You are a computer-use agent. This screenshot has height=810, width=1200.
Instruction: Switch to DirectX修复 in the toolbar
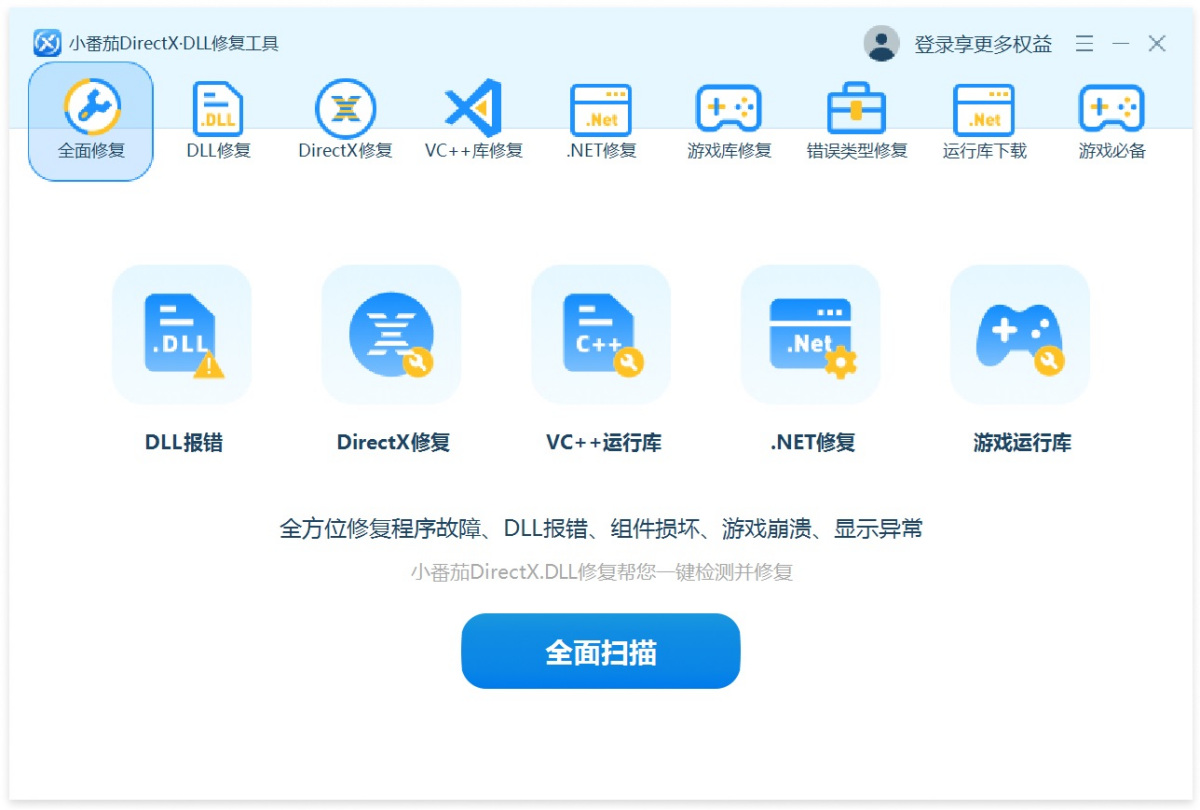pos(345,120)
